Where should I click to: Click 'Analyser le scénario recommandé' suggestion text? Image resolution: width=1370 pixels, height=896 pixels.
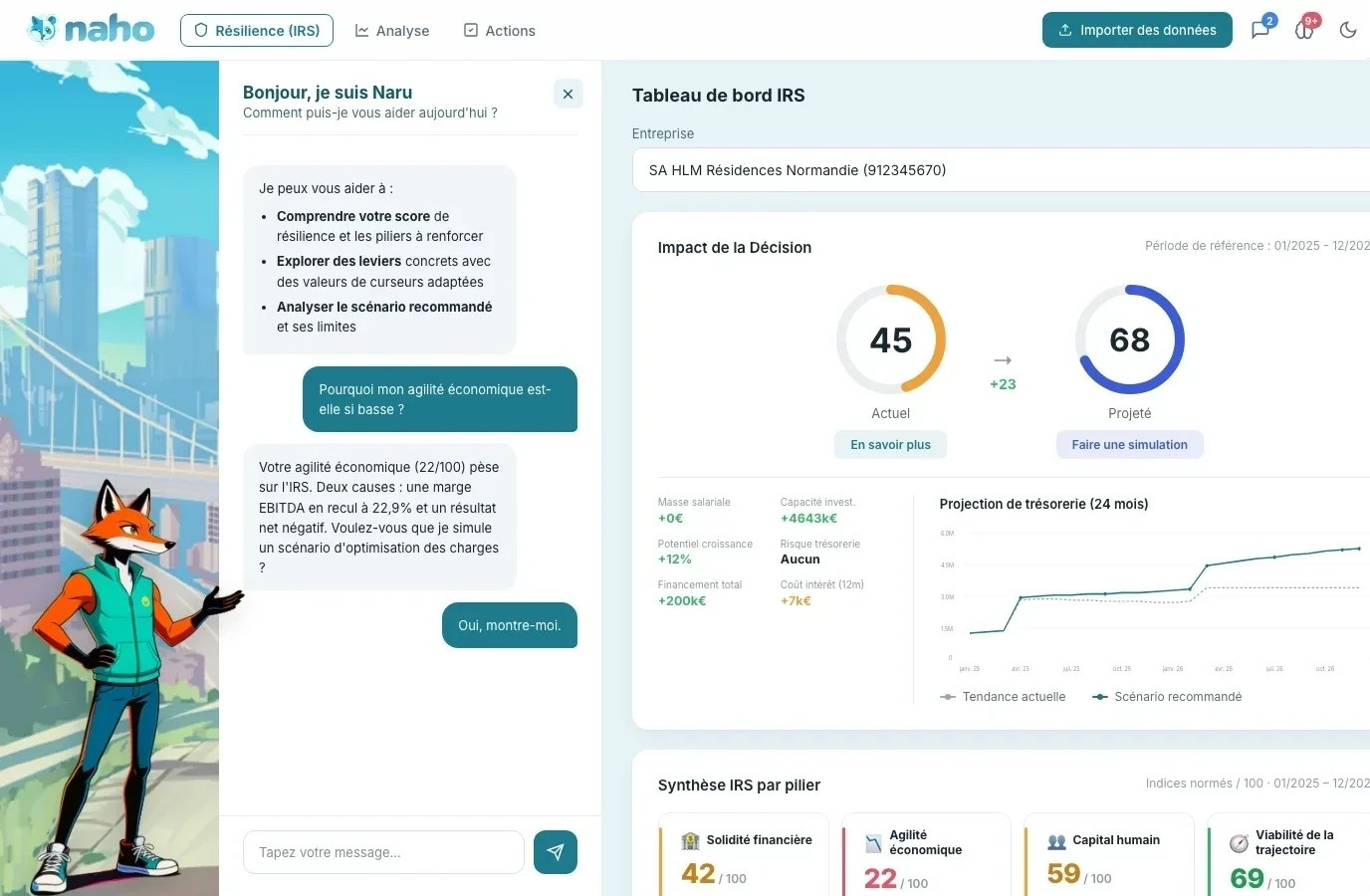[384, 307]
